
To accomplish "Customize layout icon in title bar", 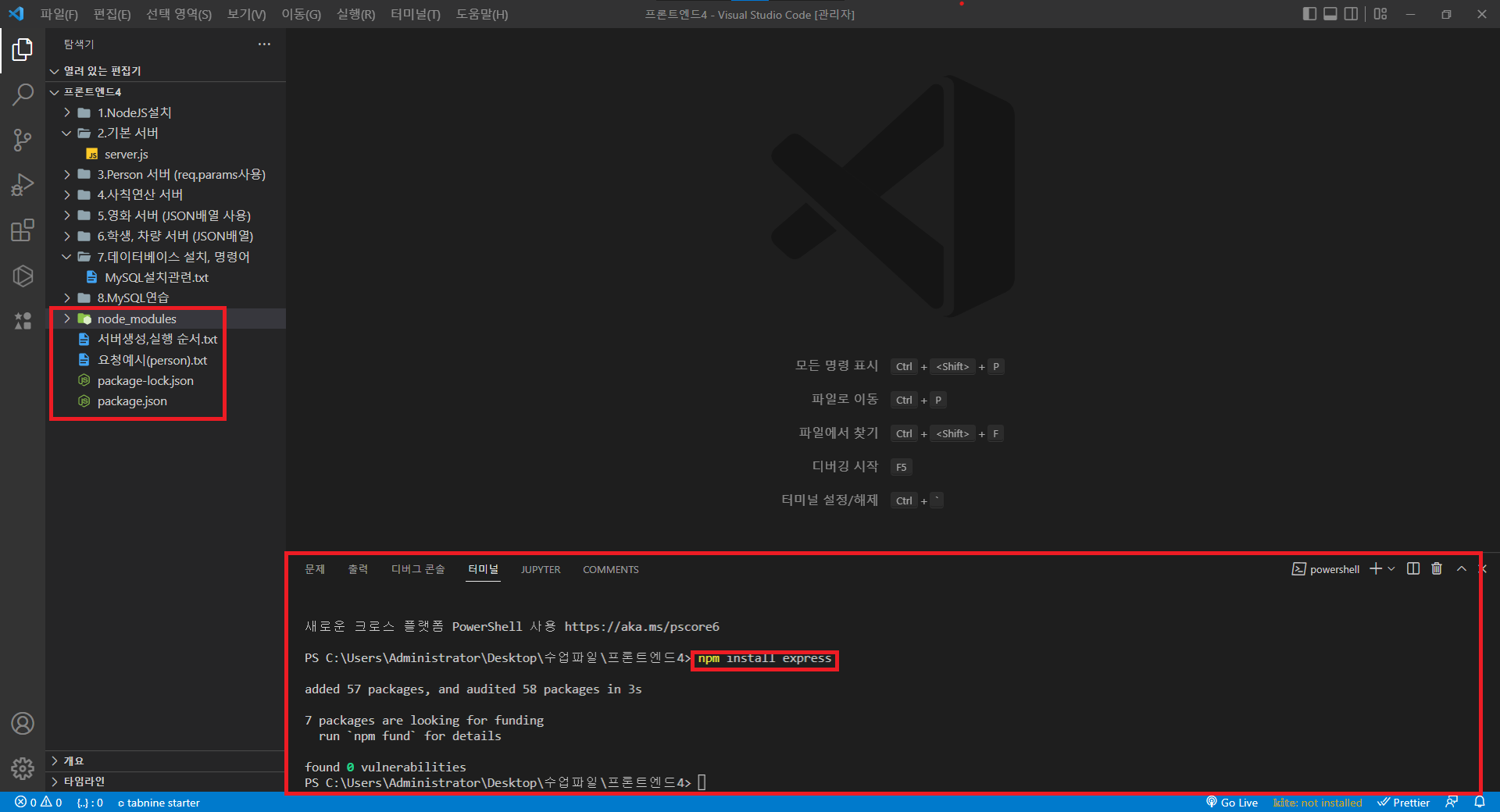I will point(1380,14).
